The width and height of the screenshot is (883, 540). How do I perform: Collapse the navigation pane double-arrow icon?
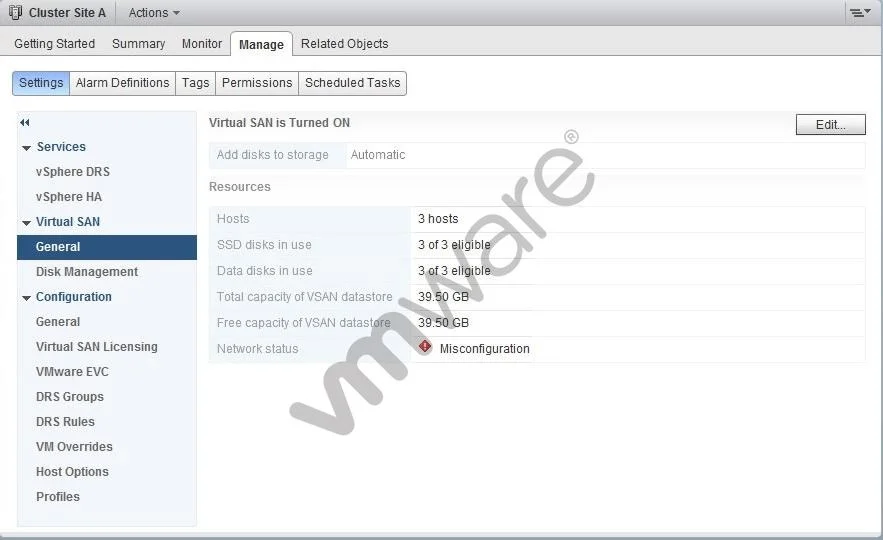(25, 122)
